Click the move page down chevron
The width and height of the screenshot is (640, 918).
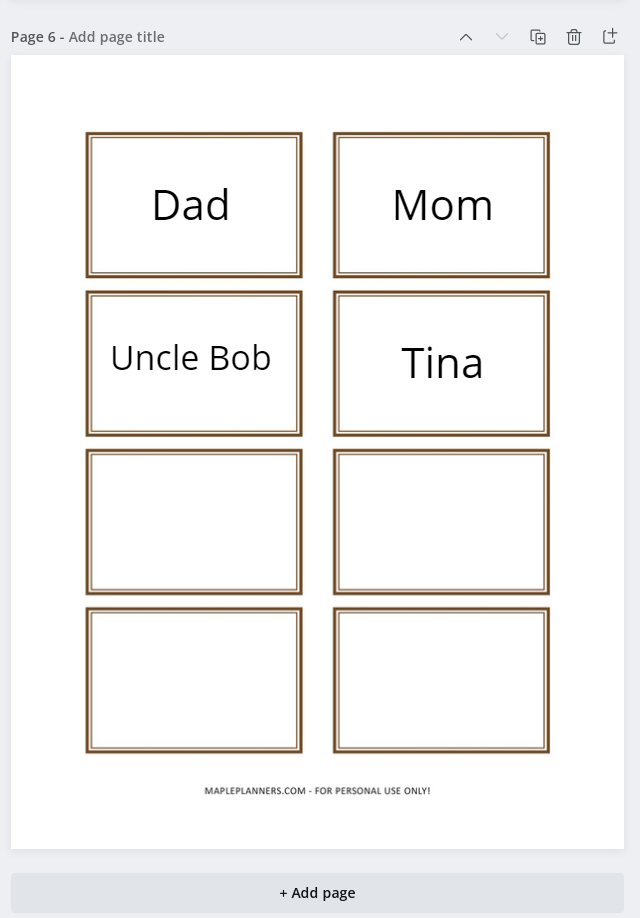502,37
